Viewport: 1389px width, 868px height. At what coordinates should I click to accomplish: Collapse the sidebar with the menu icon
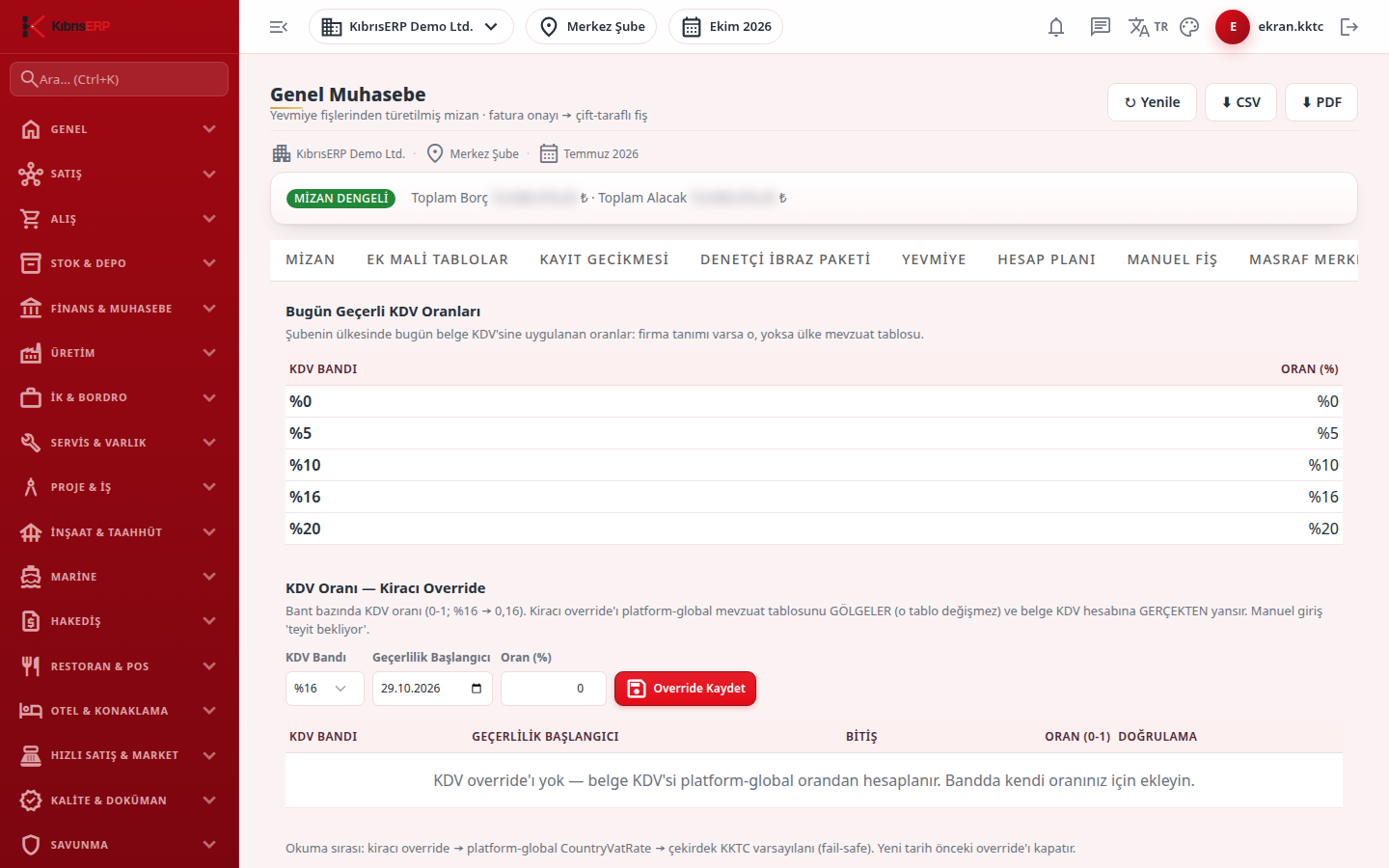click(x=279, y=27)
